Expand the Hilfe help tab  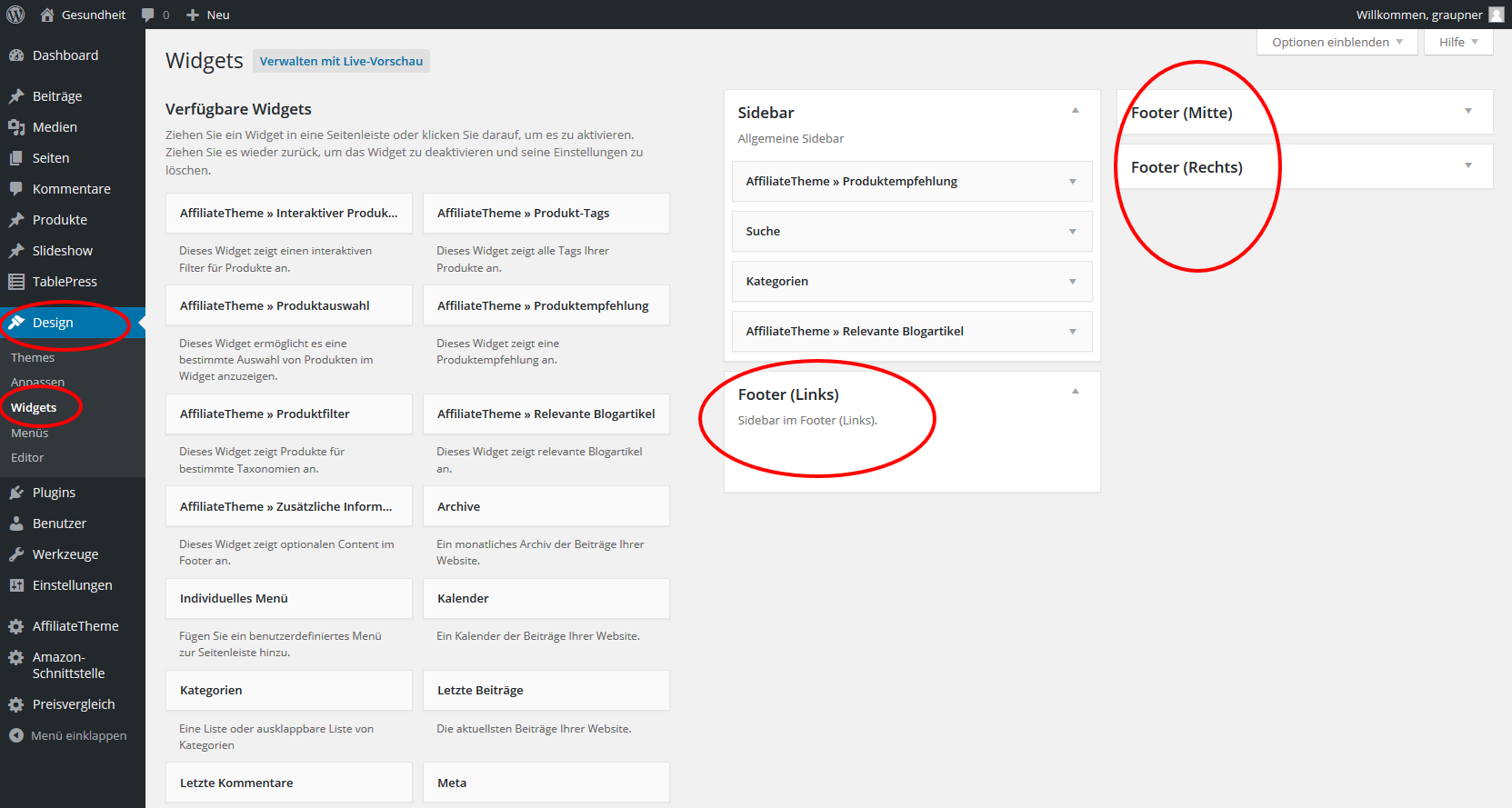(1458, 42)
